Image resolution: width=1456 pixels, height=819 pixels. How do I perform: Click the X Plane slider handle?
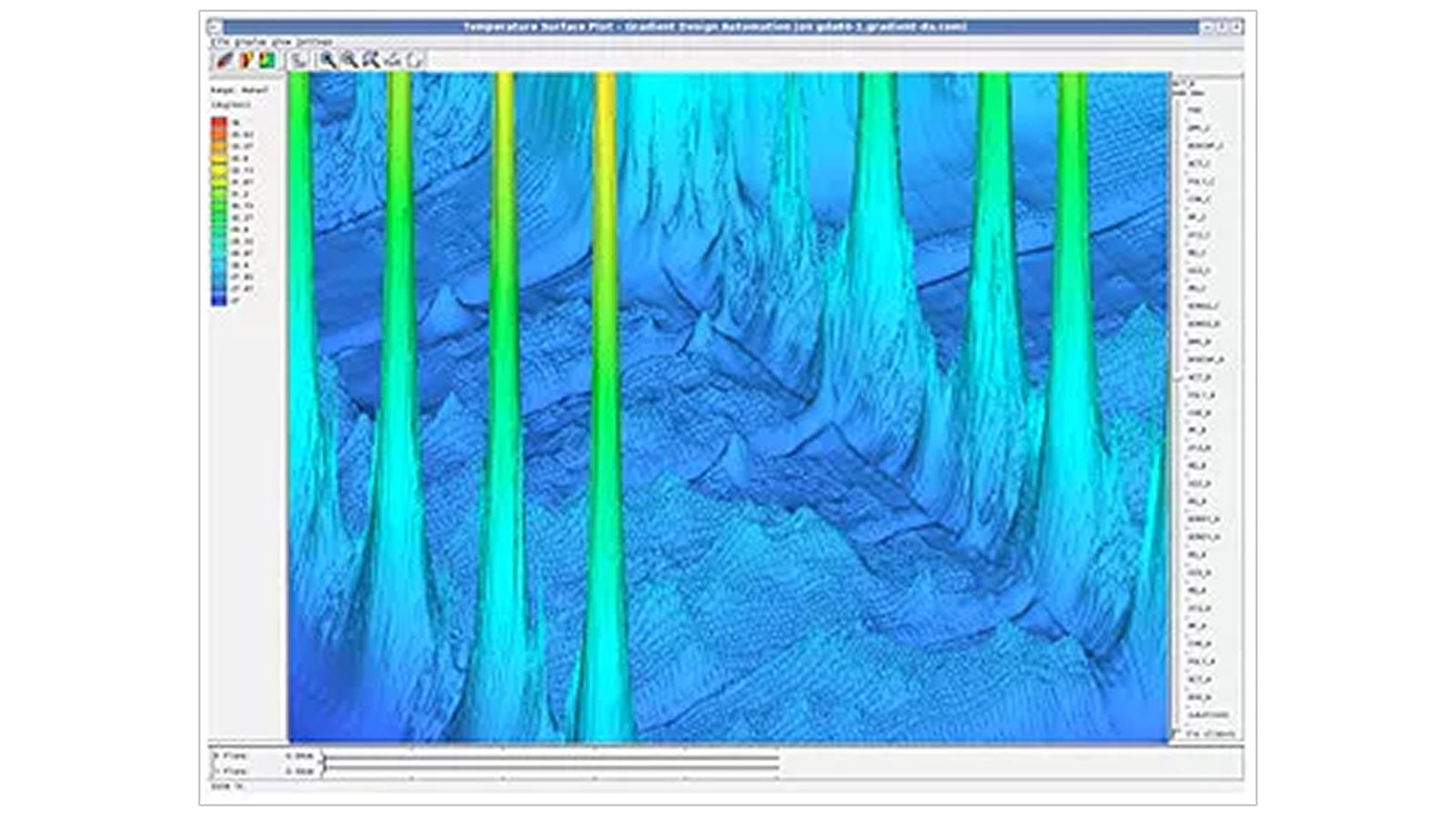pos(324,756)
